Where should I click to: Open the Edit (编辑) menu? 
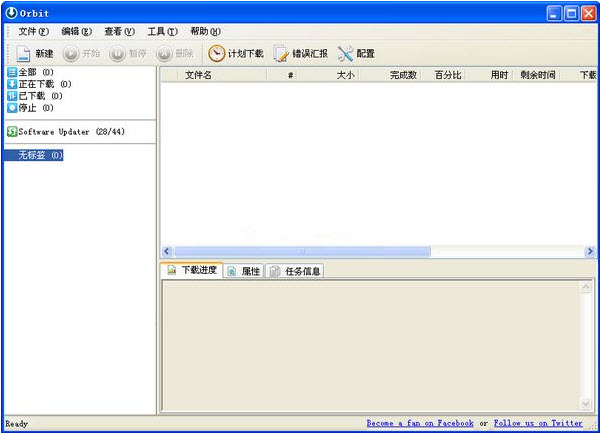point(77,31)
